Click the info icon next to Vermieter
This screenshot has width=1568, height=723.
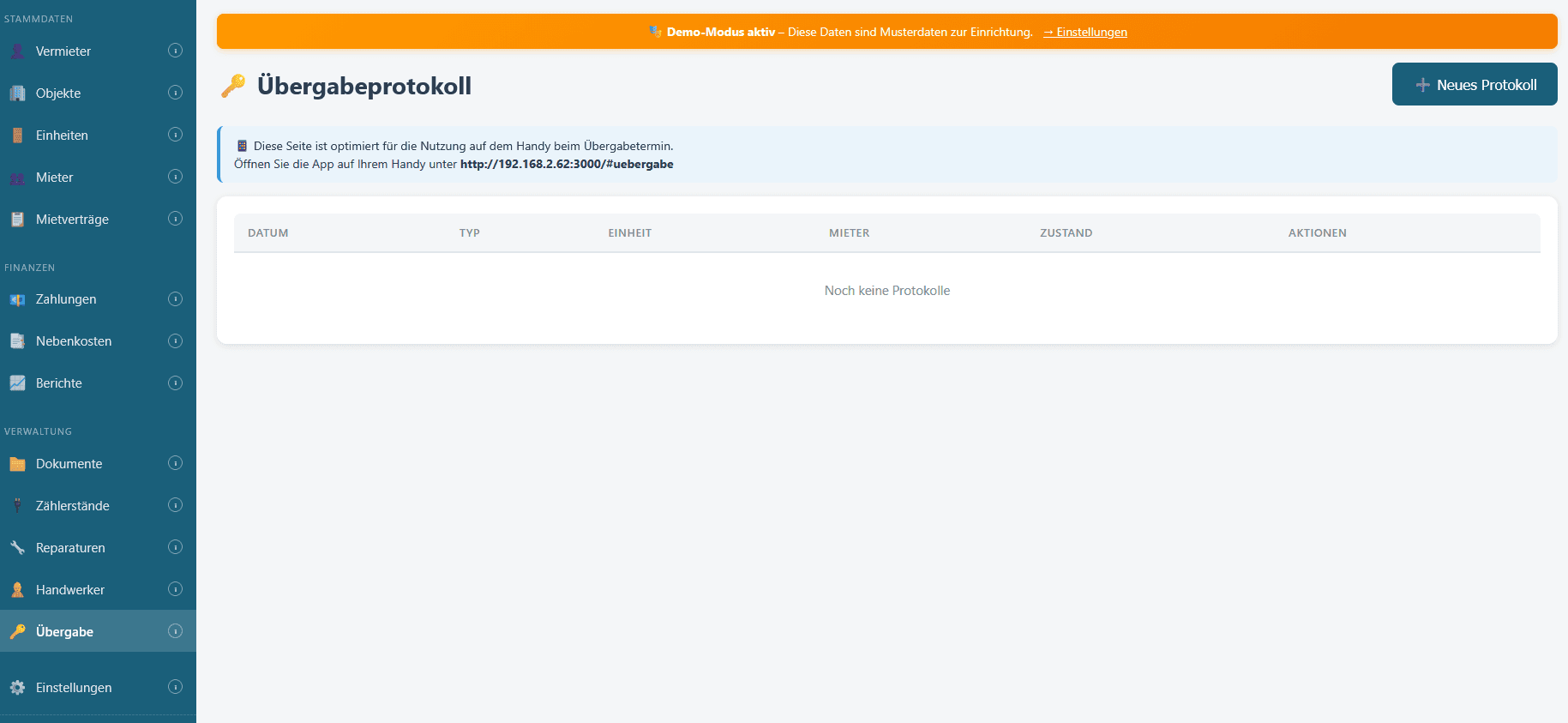[x=175, y=51]
